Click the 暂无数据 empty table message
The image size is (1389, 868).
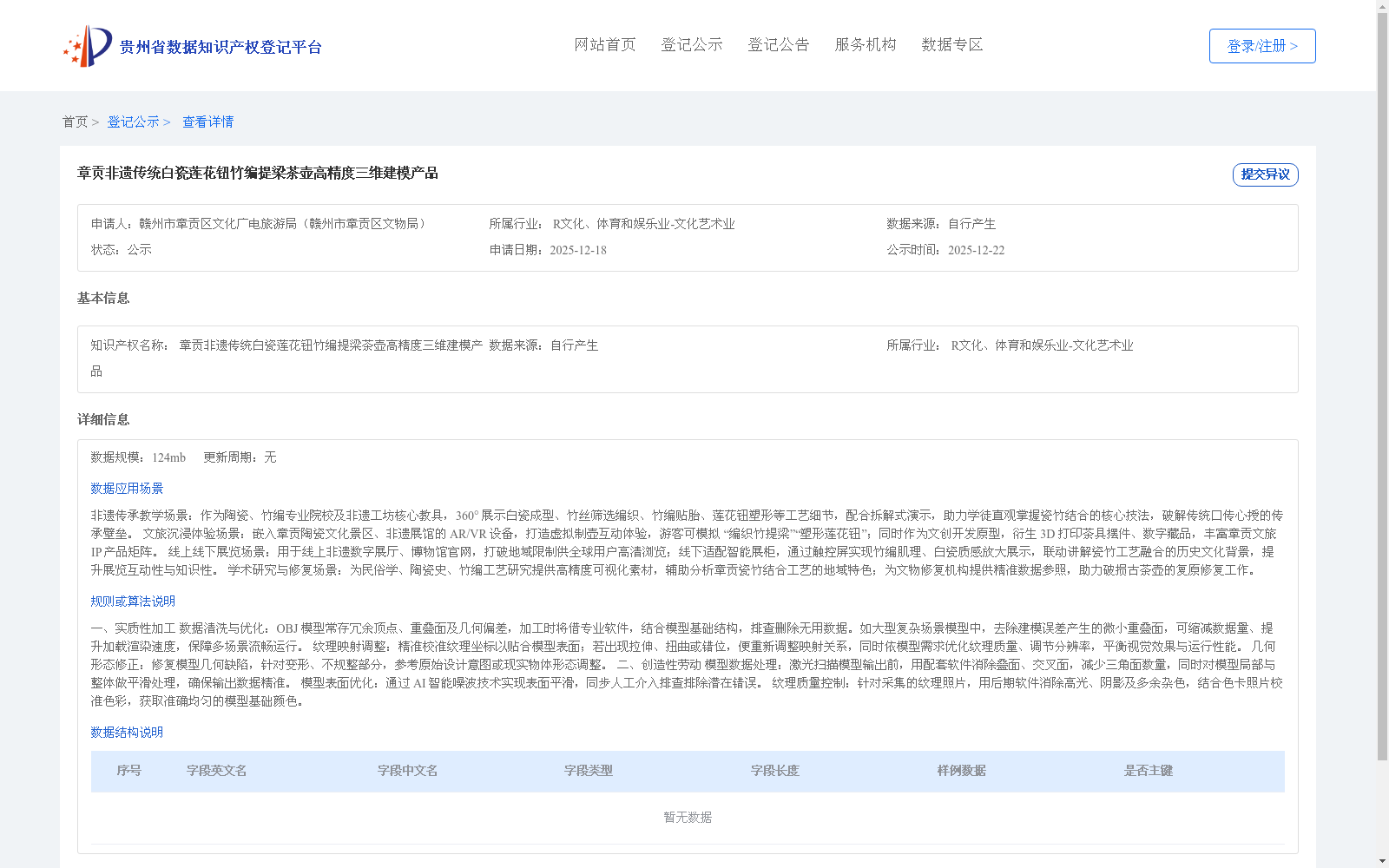[x=688, y=818]
